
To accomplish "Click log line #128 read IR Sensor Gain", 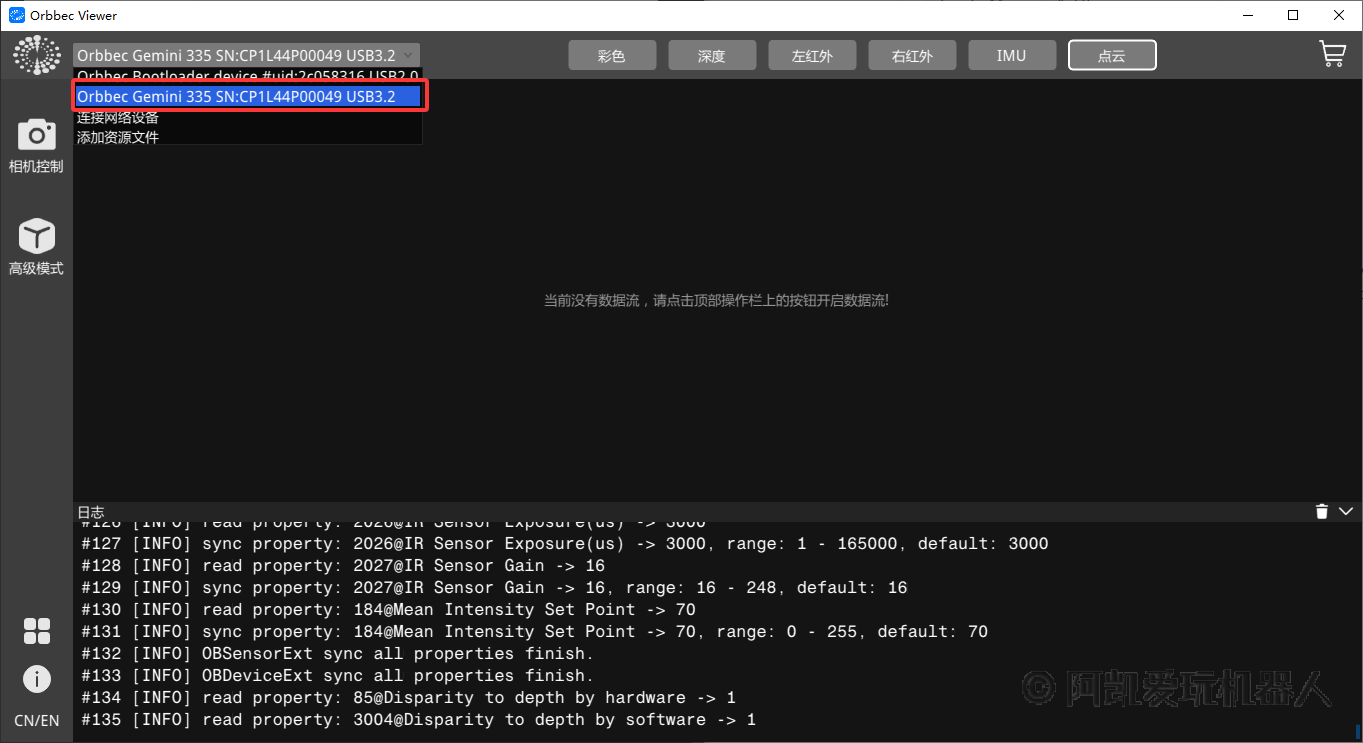I will [343, 566].
